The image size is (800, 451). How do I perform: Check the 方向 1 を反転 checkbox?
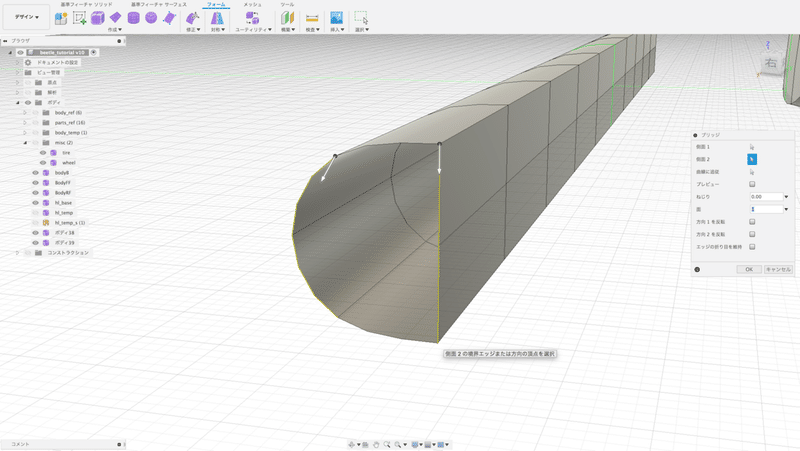pyautogui.click(x=752, y=222)
